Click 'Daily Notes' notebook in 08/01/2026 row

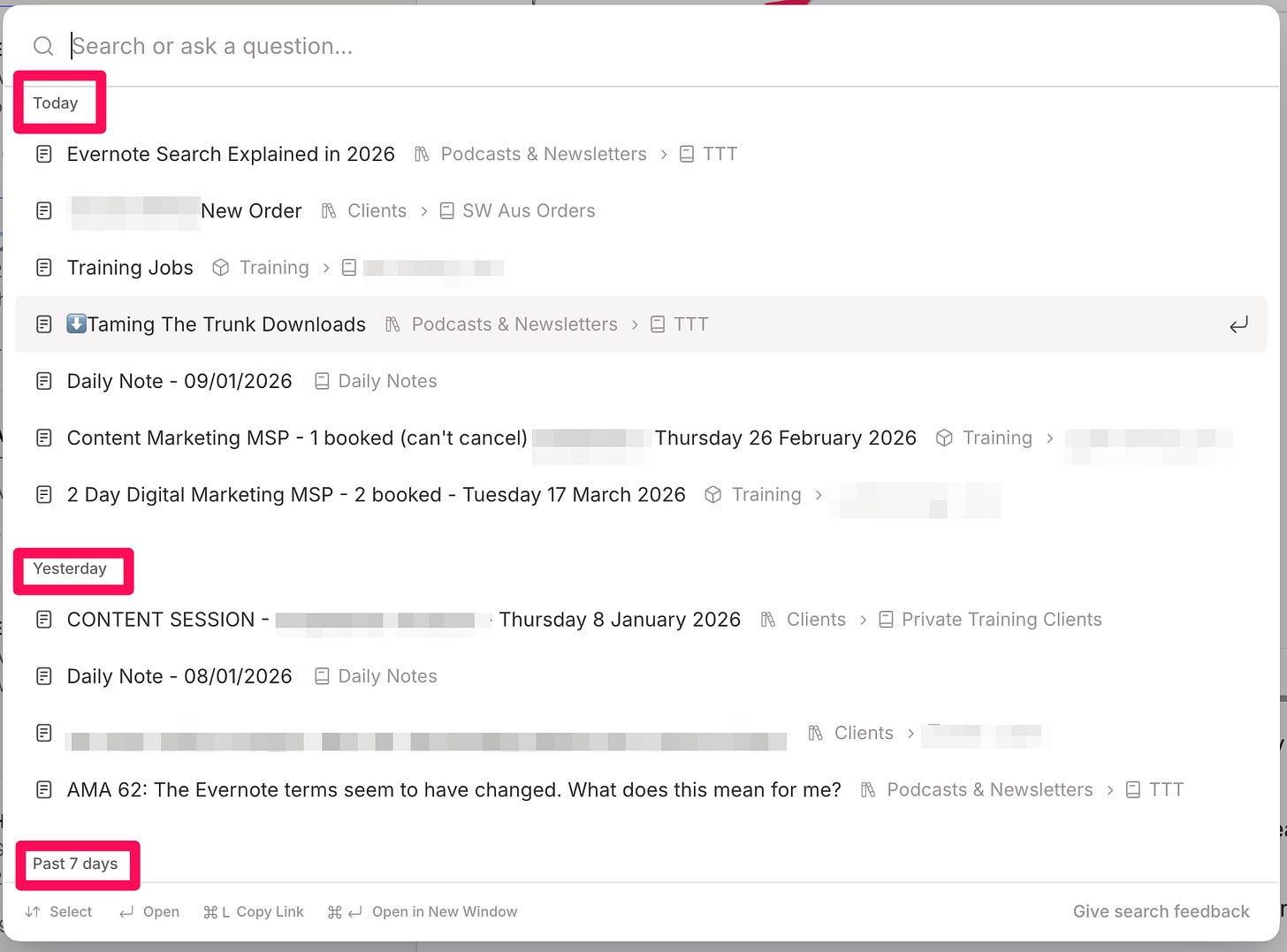[x=387, y=676]
